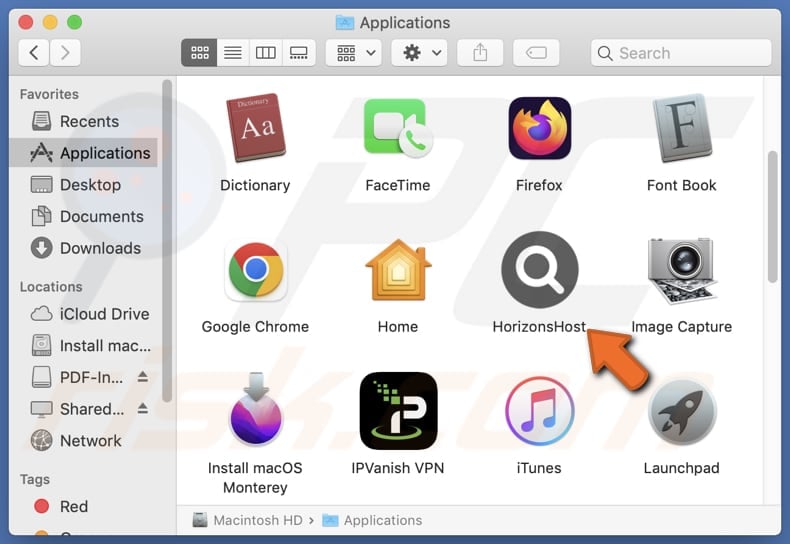Screen dimensions: 790x544
Task: Close the Finder window with the red button
Action: click(26, 22)
